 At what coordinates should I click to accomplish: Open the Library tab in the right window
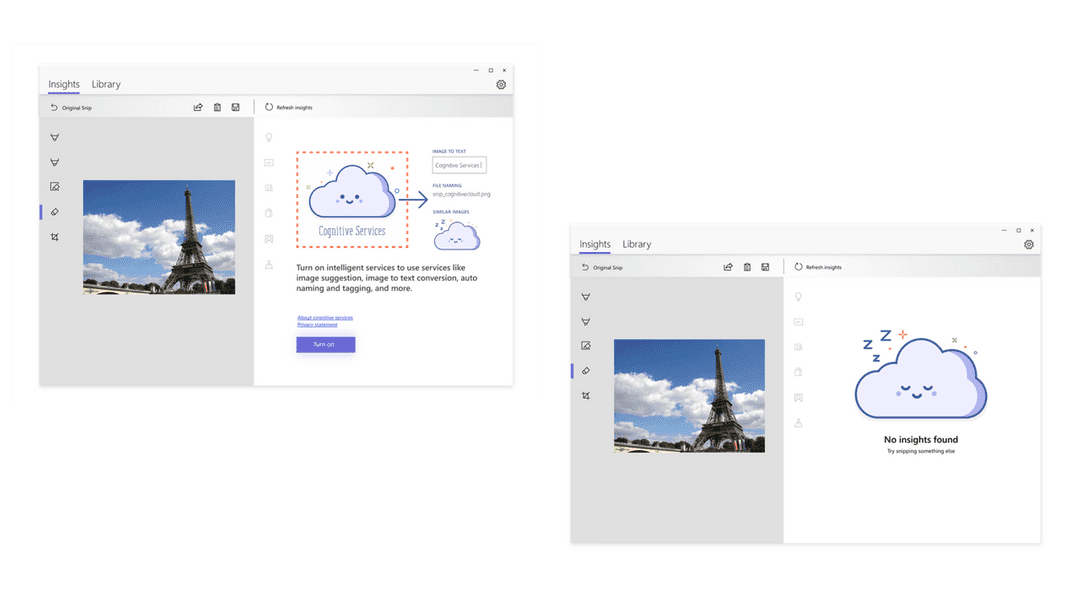(636, 244)
